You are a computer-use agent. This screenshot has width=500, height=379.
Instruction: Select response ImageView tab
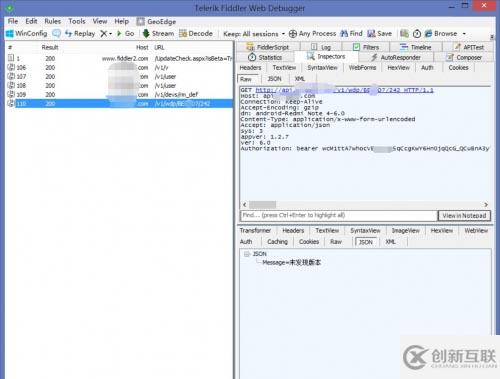pyautogui.click(x=406, y=230)
